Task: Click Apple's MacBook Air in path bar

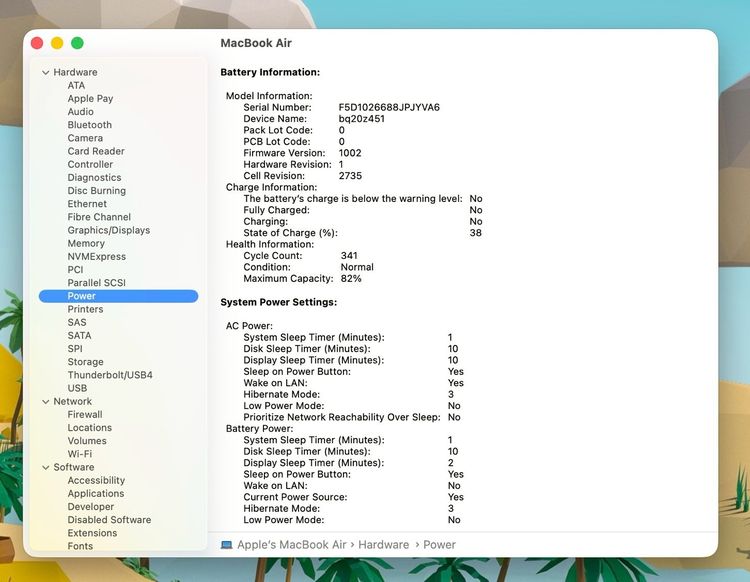Action: pyautogui.click(x=292, y=545)
